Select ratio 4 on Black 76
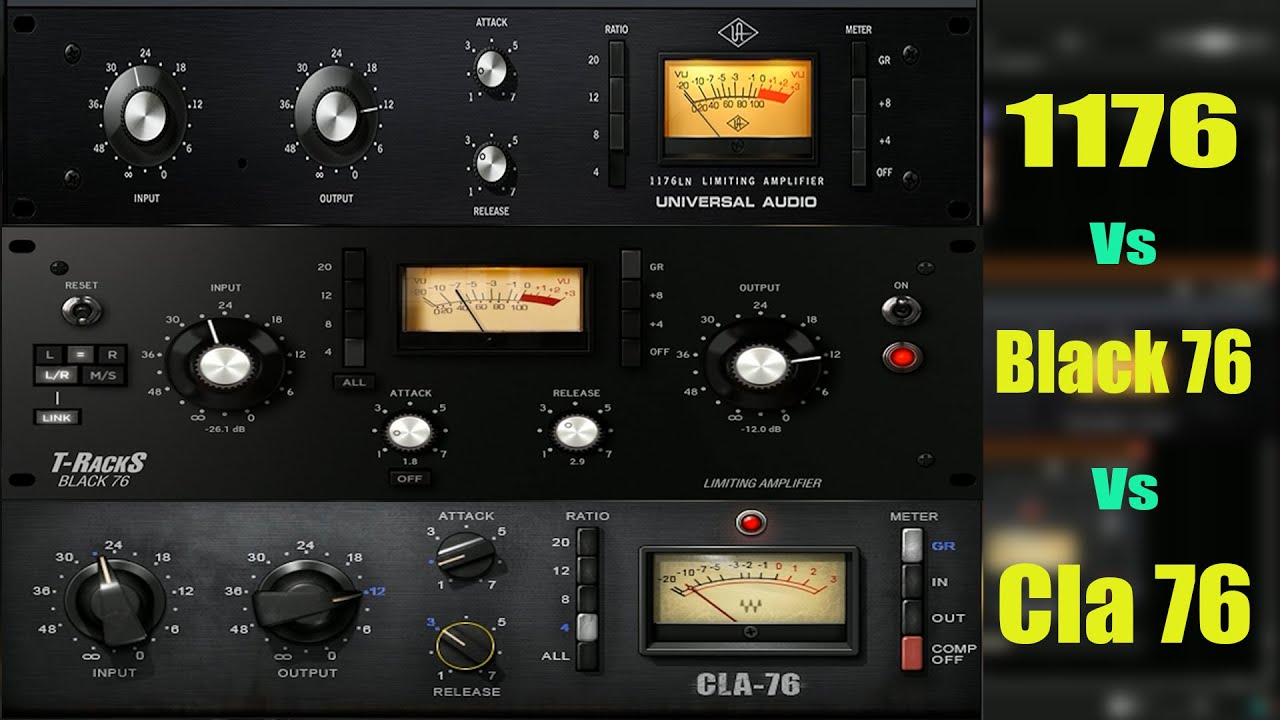1280x720 pixels. pyautogui.click(x=353, y=352)
